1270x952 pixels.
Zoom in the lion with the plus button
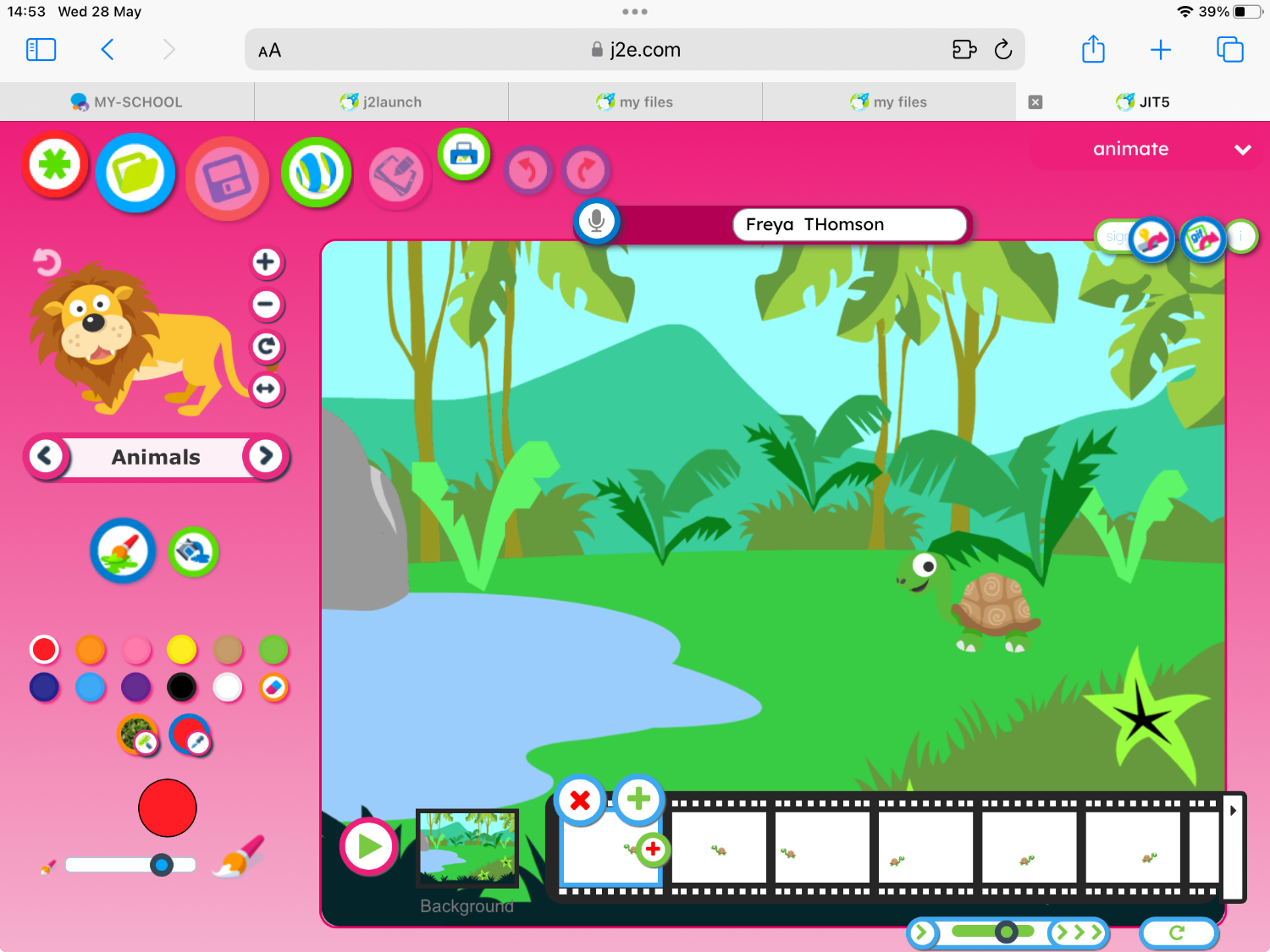(266, 262)
